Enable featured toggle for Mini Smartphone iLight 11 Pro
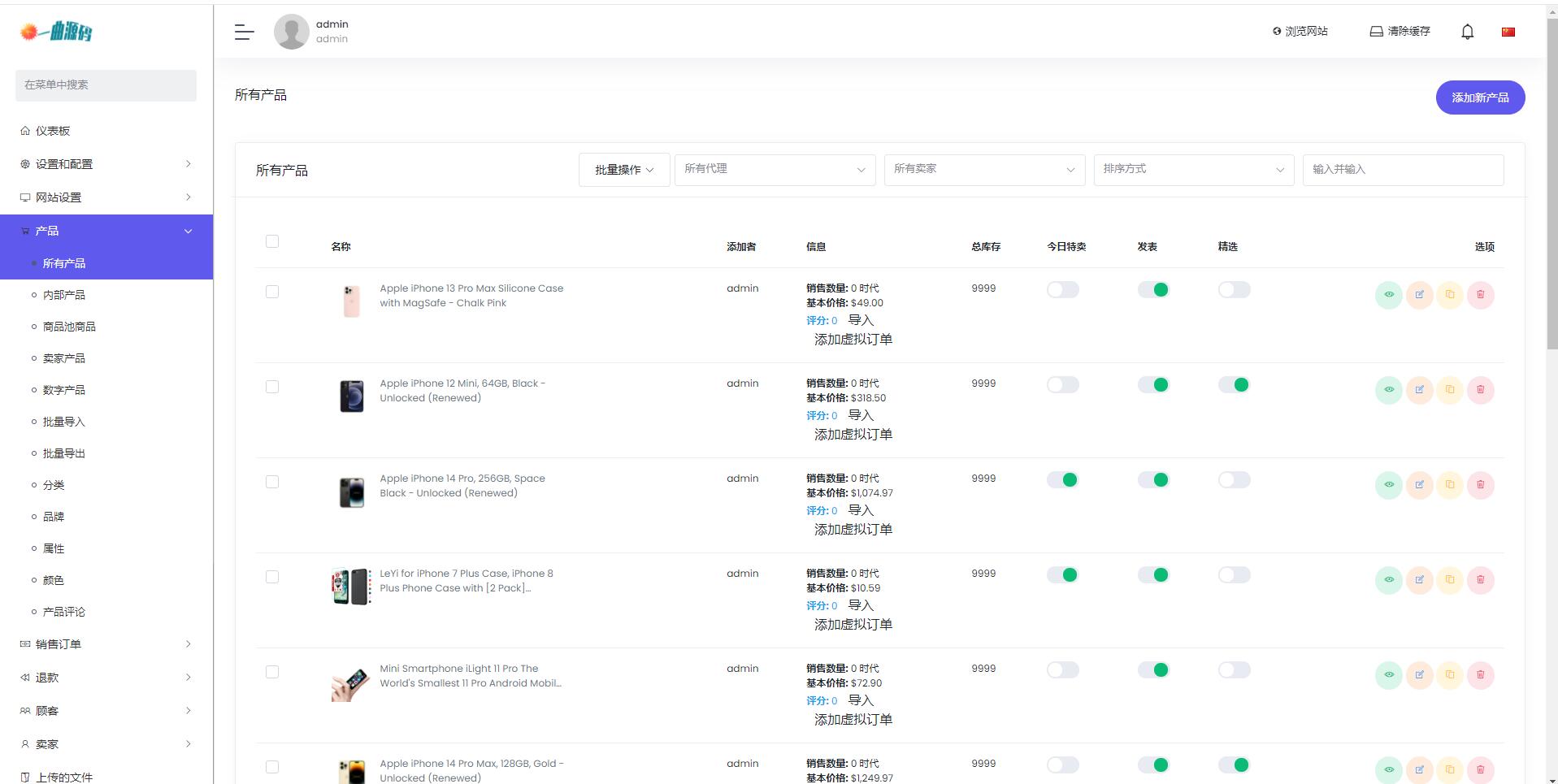The image size is (1558, 784). 1234,670
